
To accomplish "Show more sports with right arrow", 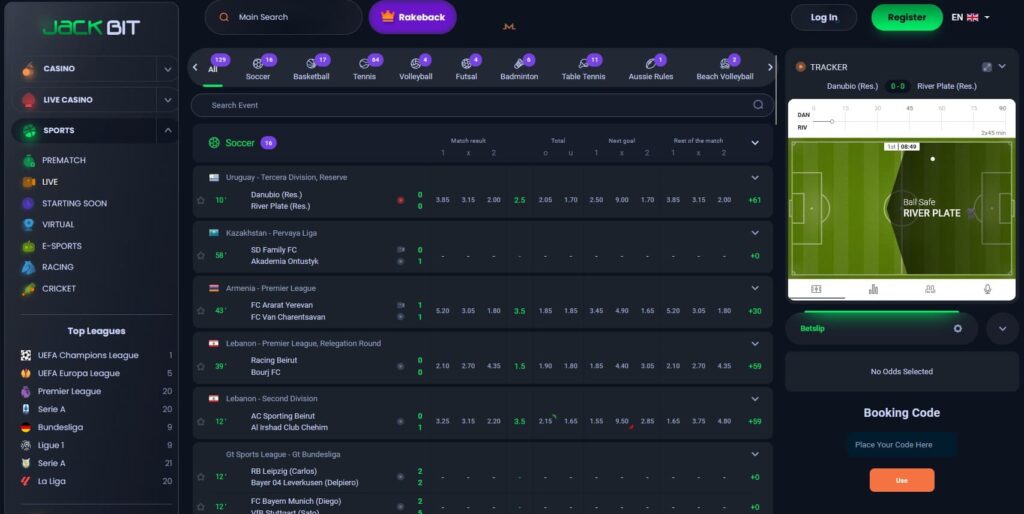I will 770,67.
